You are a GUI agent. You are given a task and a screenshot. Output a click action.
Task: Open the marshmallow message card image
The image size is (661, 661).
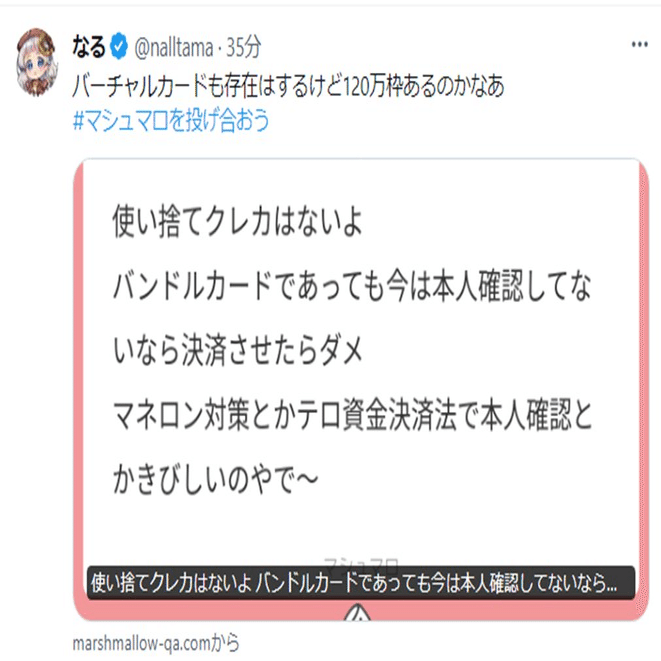coord(361,389)
